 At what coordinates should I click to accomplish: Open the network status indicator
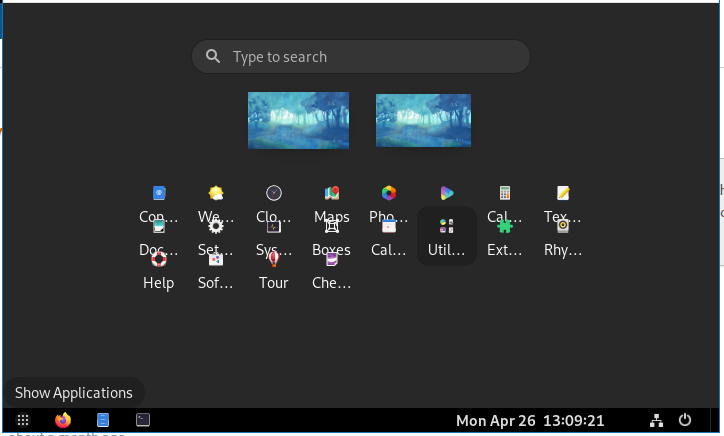[x=657, y=420]
